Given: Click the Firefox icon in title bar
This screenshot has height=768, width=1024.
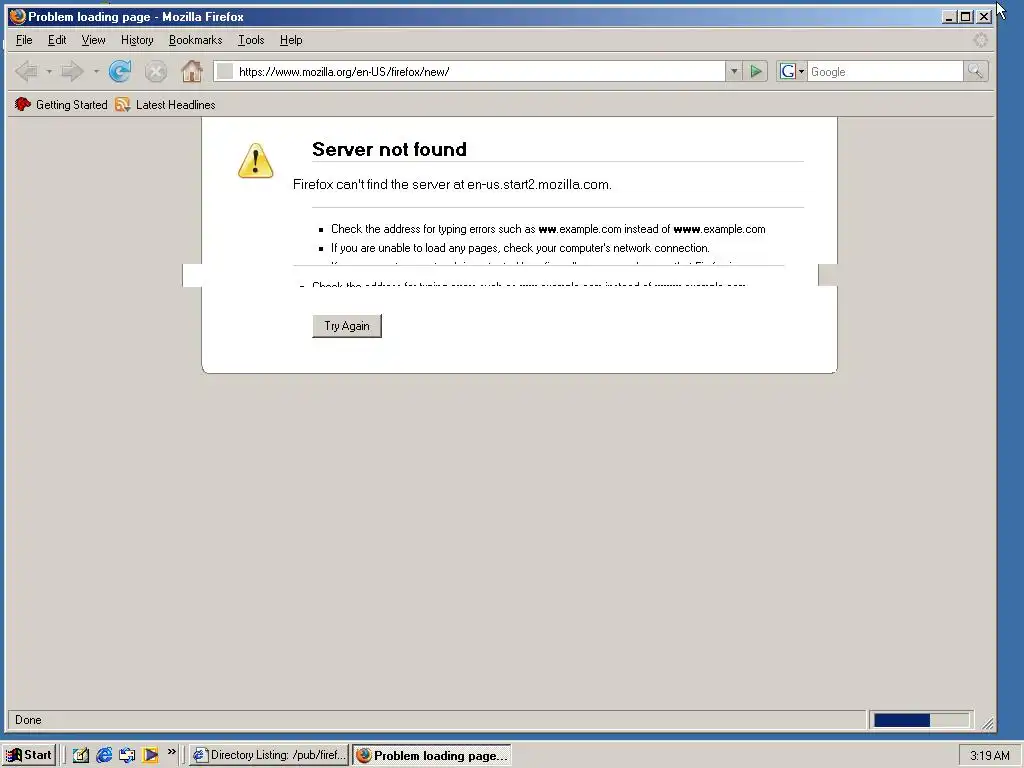Looking at the screenshot, I should pos(18,16).
